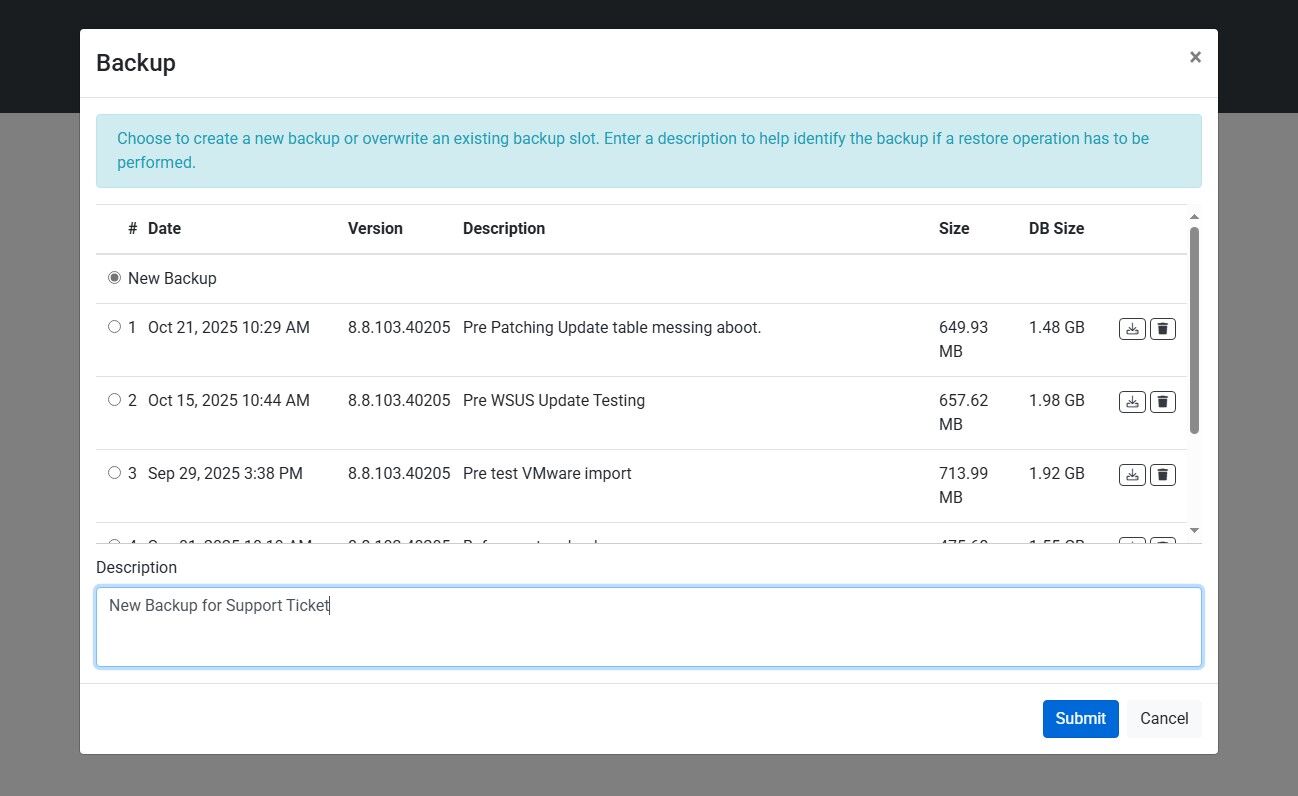Viewport: 1298px width, 796px height.
Task: Click the scroll up arrow of backup list
Action: point(1194,217)
